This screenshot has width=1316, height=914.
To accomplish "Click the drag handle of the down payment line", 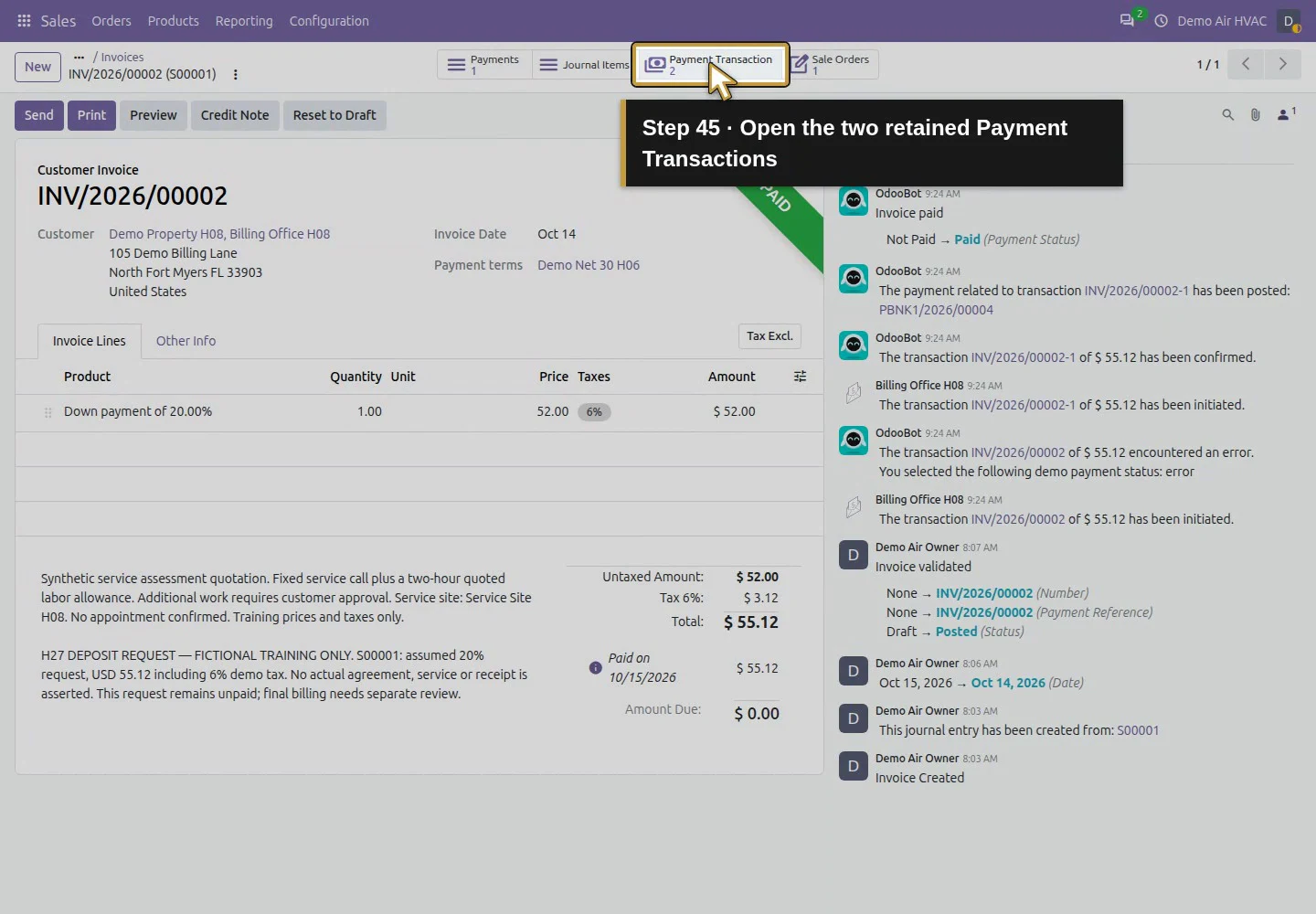I will (48, 413).
